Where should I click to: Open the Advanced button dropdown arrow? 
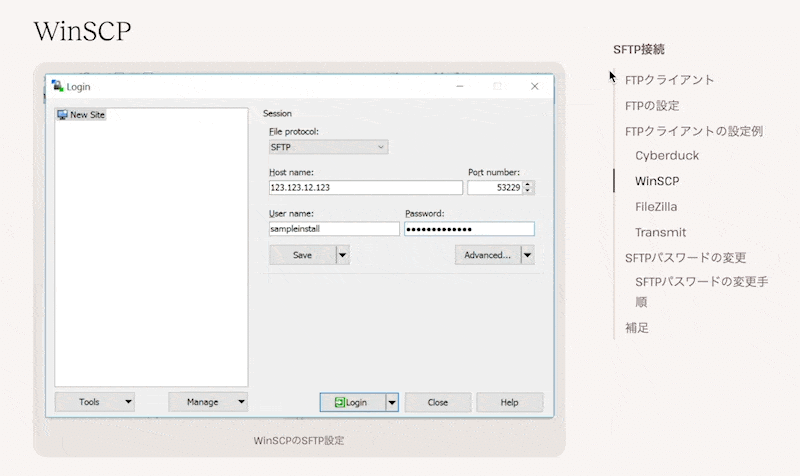pos(528,255)
